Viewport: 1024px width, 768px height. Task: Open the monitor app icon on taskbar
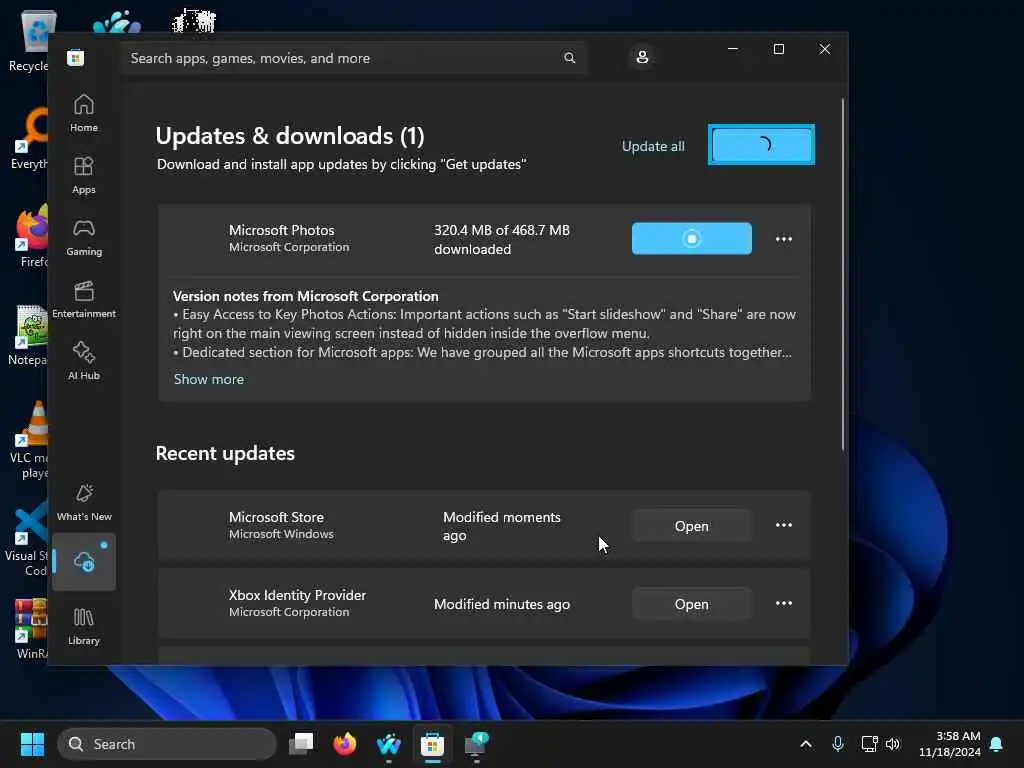click(476, 744)
